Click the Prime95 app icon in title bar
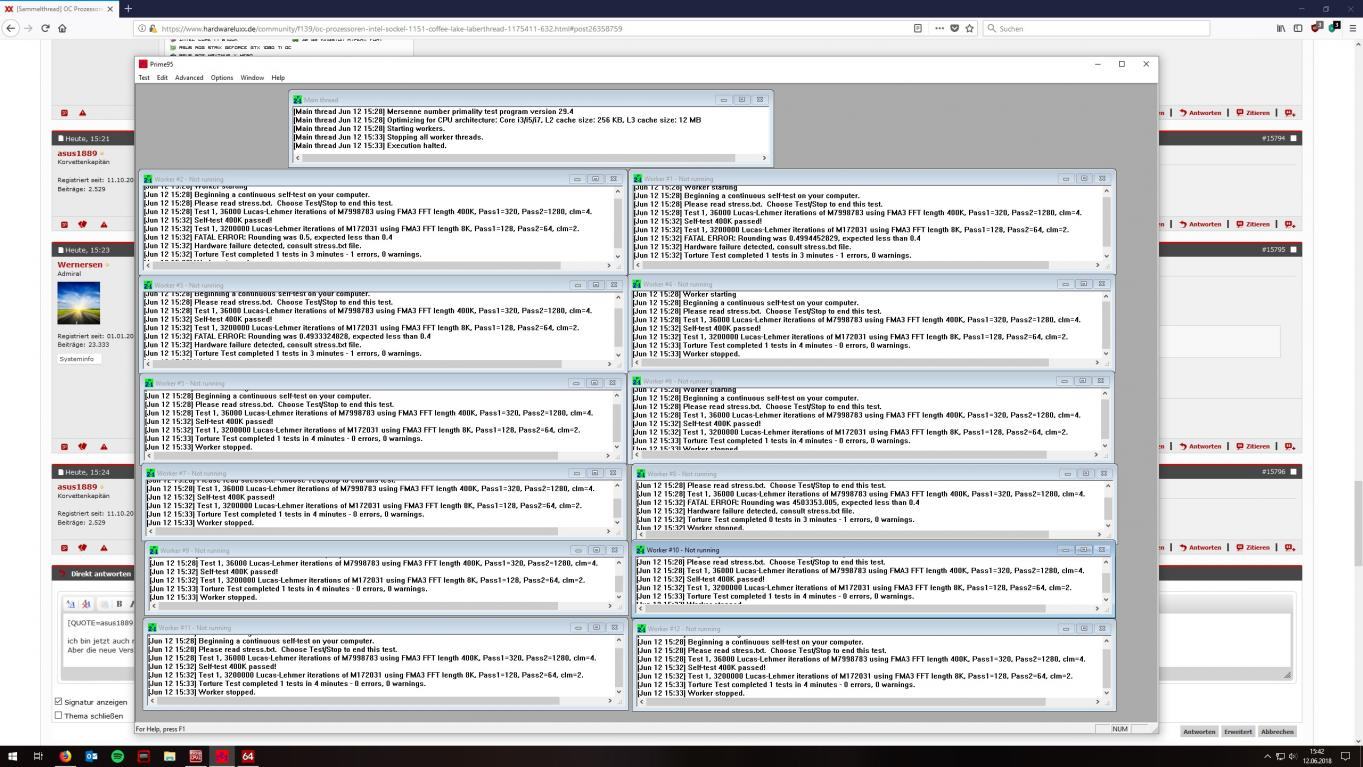 pos(143,64)
